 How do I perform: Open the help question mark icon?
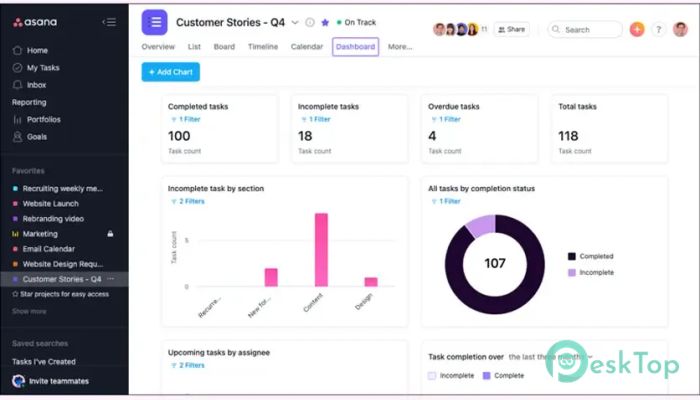pos(658,29)
